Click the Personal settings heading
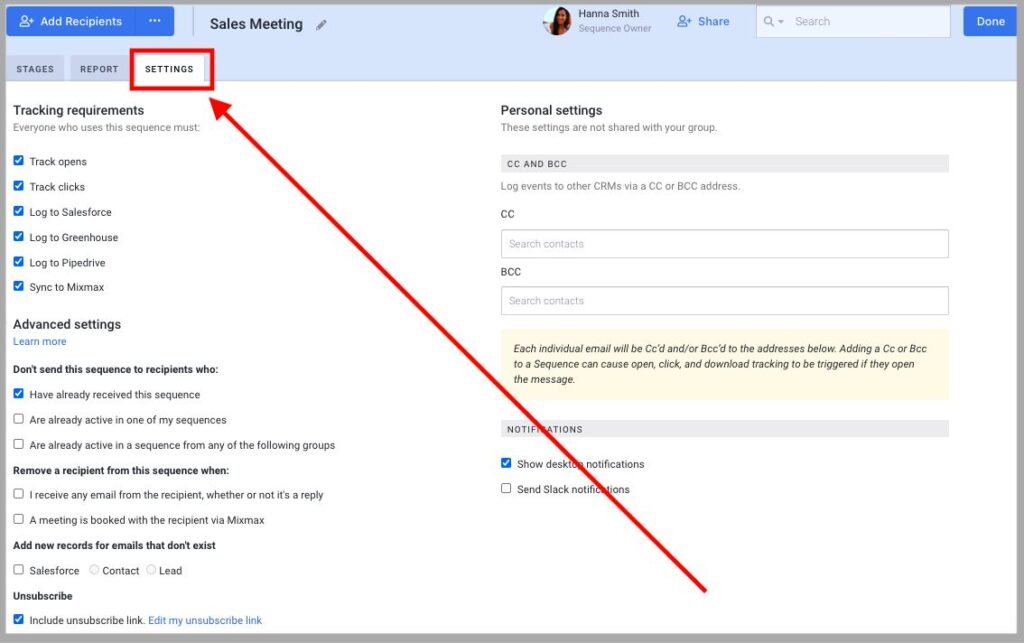Viewport: 1024px width, 643px height. tap(551, 110)
